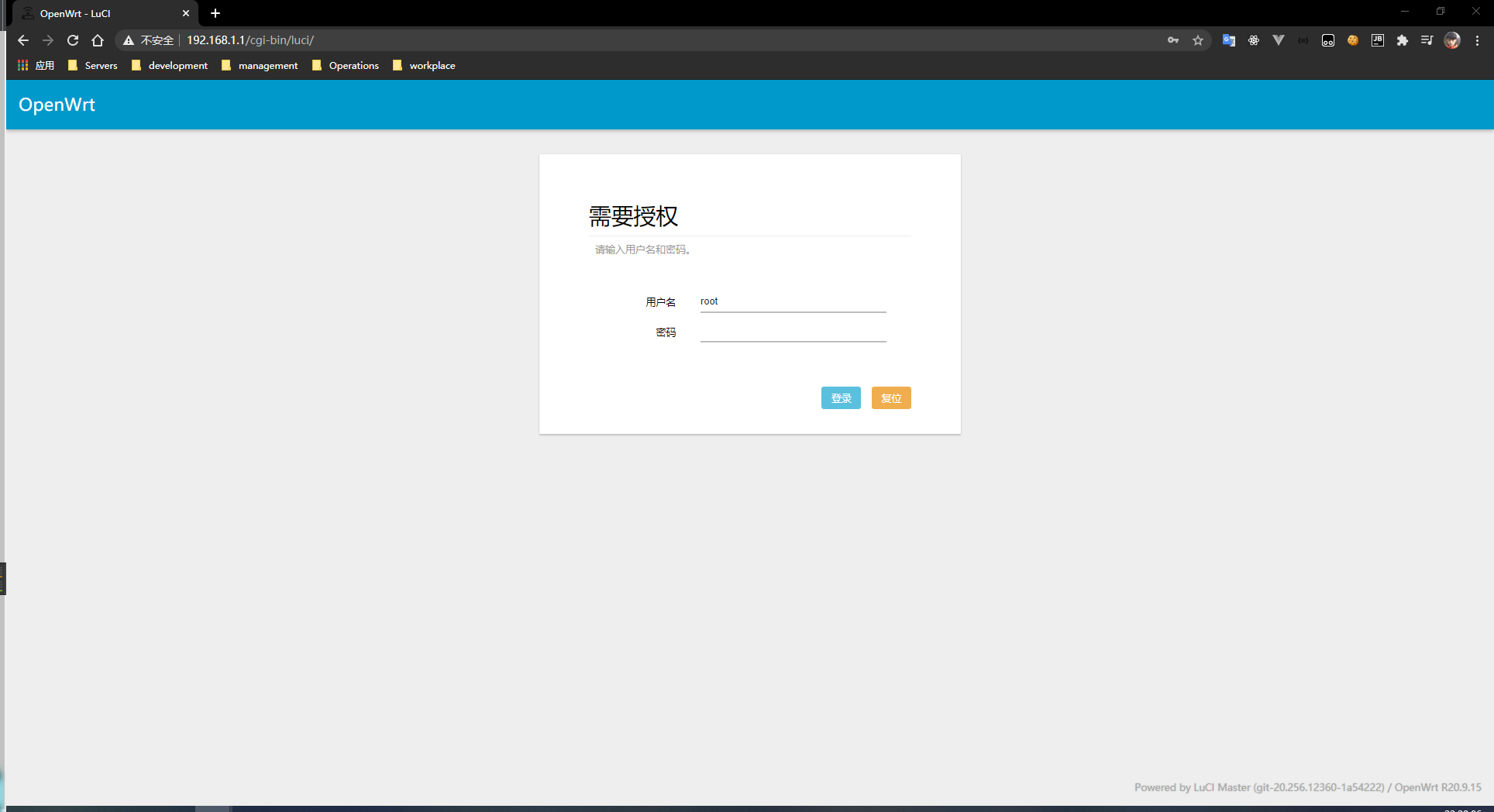Open the browser home page
The width and height of the screenshot is (1494, 812).
(x=98, y=40)
